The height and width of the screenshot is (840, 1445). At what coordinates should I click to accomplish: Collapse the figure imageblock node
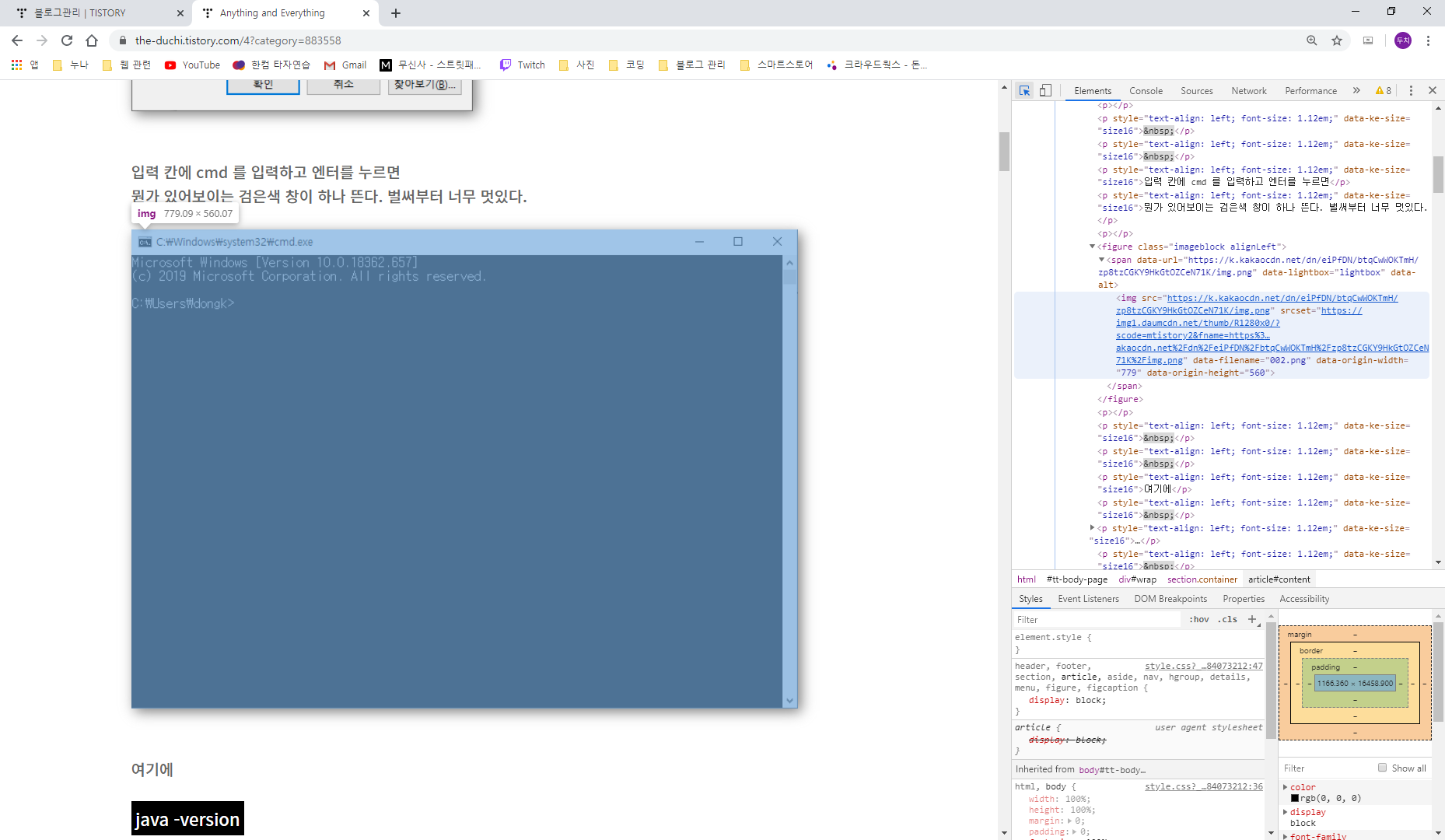coord(1092,247)
